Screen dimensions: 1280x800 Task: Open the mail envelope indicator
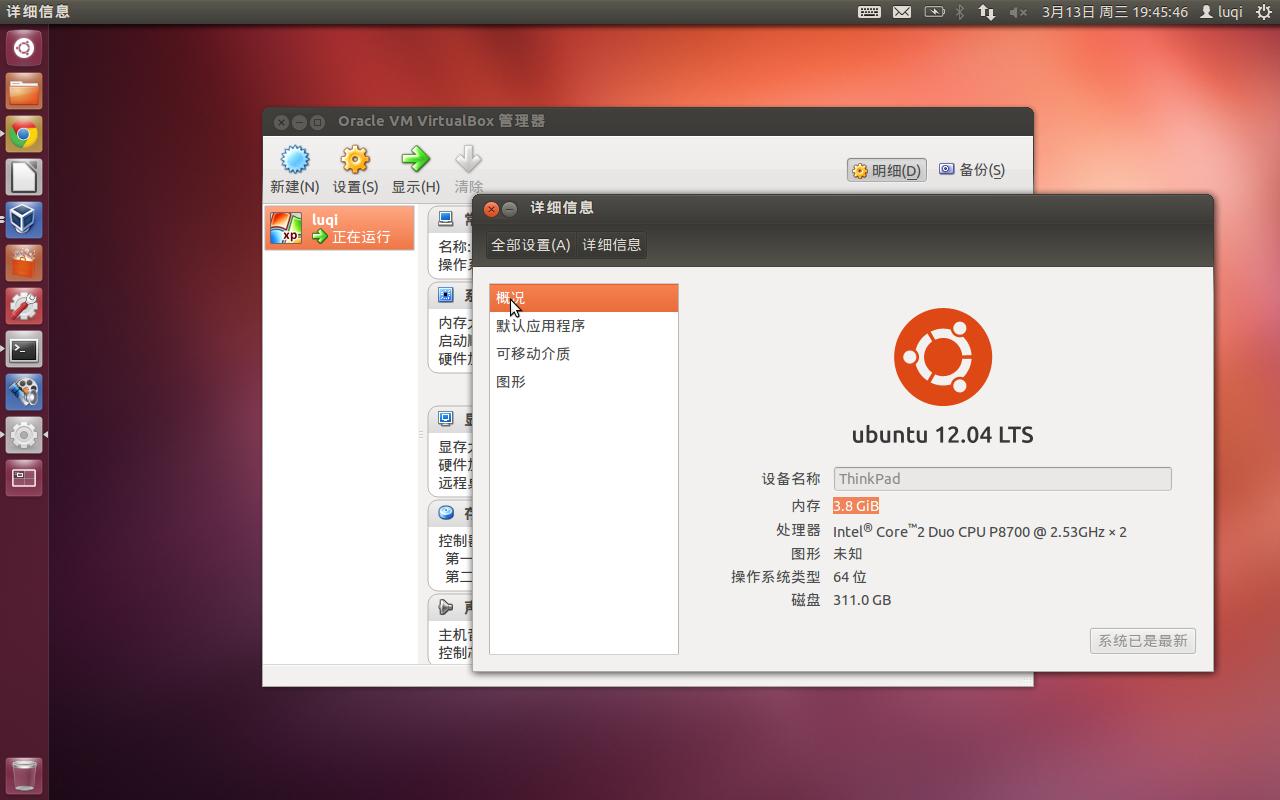pyautogui.click(x=902, y=12)
